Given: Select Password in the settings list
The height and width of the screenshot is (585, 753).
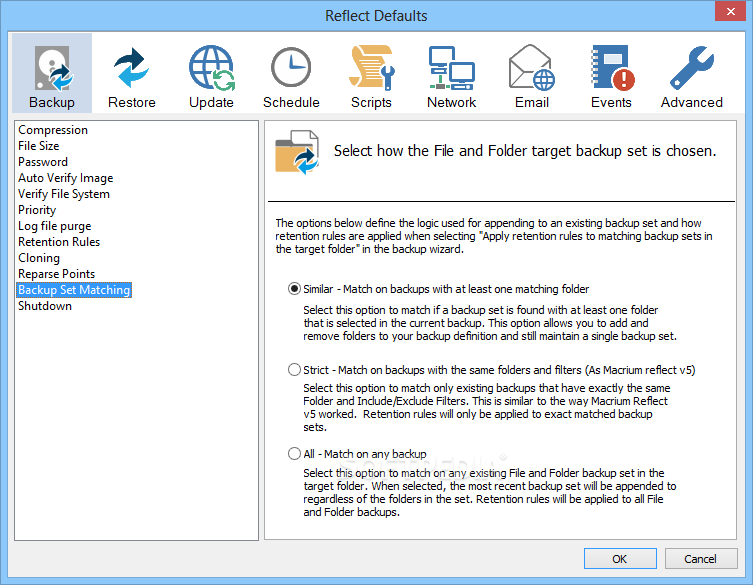Looking at the screenshot, I should click(x=43, y=162).
